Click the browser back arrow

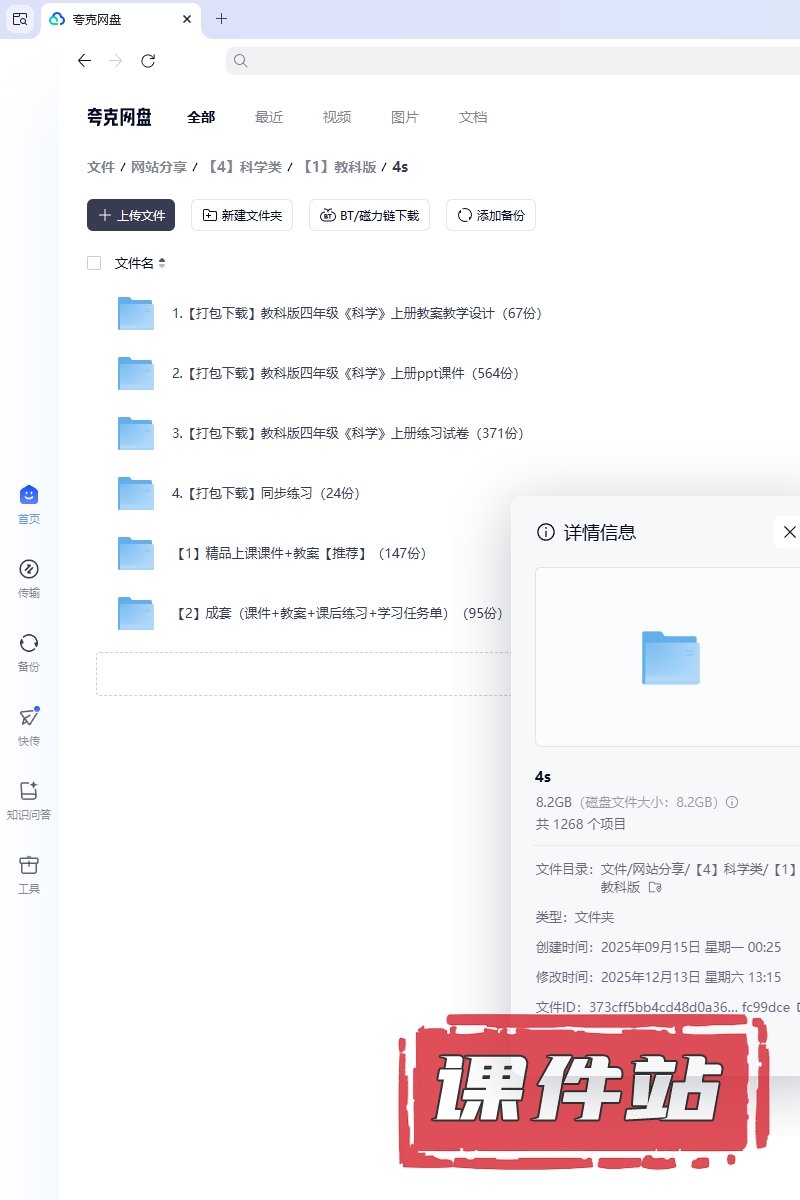[x=84, y=61]
